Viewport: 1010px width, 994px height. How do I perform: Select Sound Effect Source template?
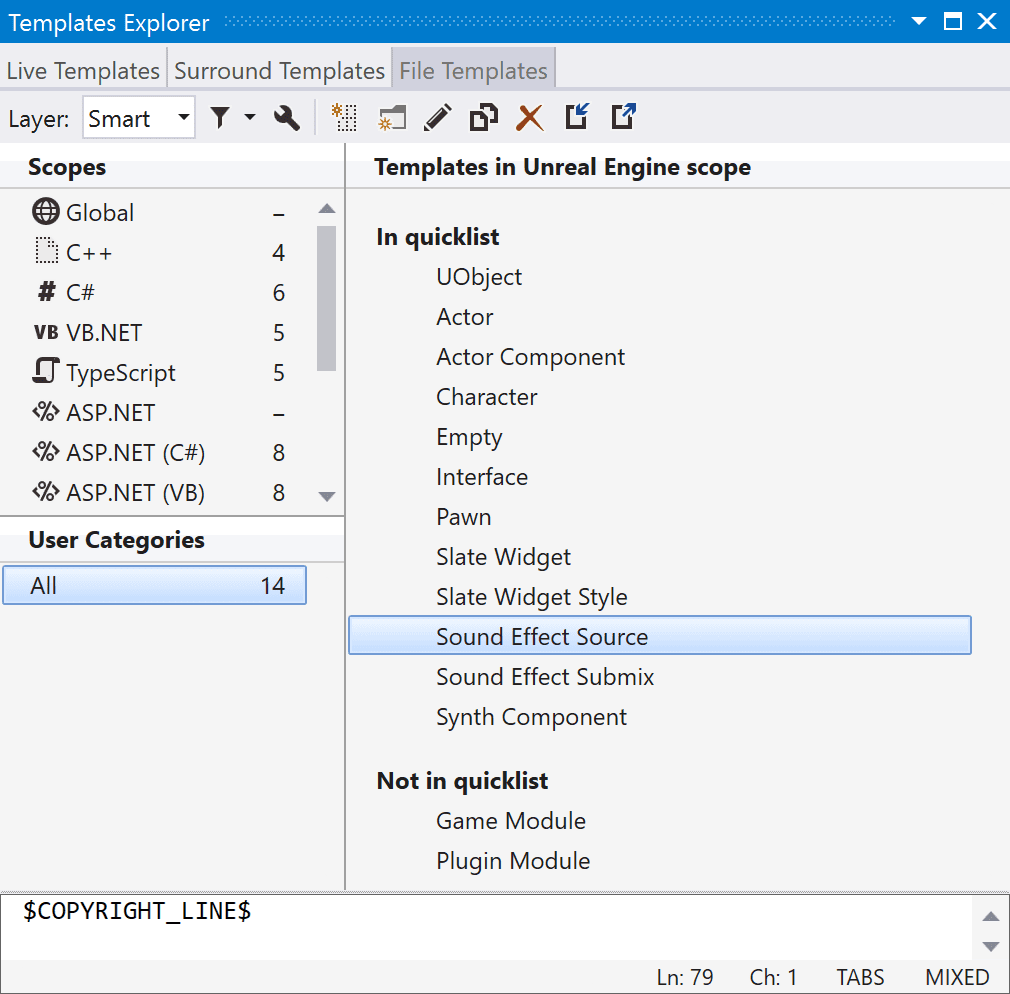[660, 636]
